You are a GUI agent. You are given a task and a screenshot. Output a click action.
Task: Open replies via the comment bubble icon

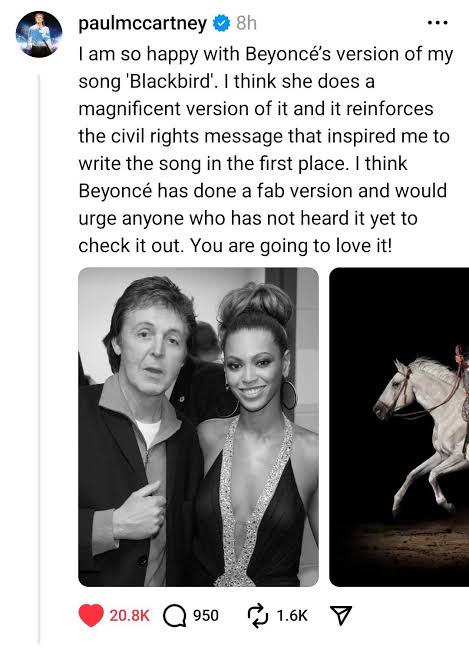(175, 616)
